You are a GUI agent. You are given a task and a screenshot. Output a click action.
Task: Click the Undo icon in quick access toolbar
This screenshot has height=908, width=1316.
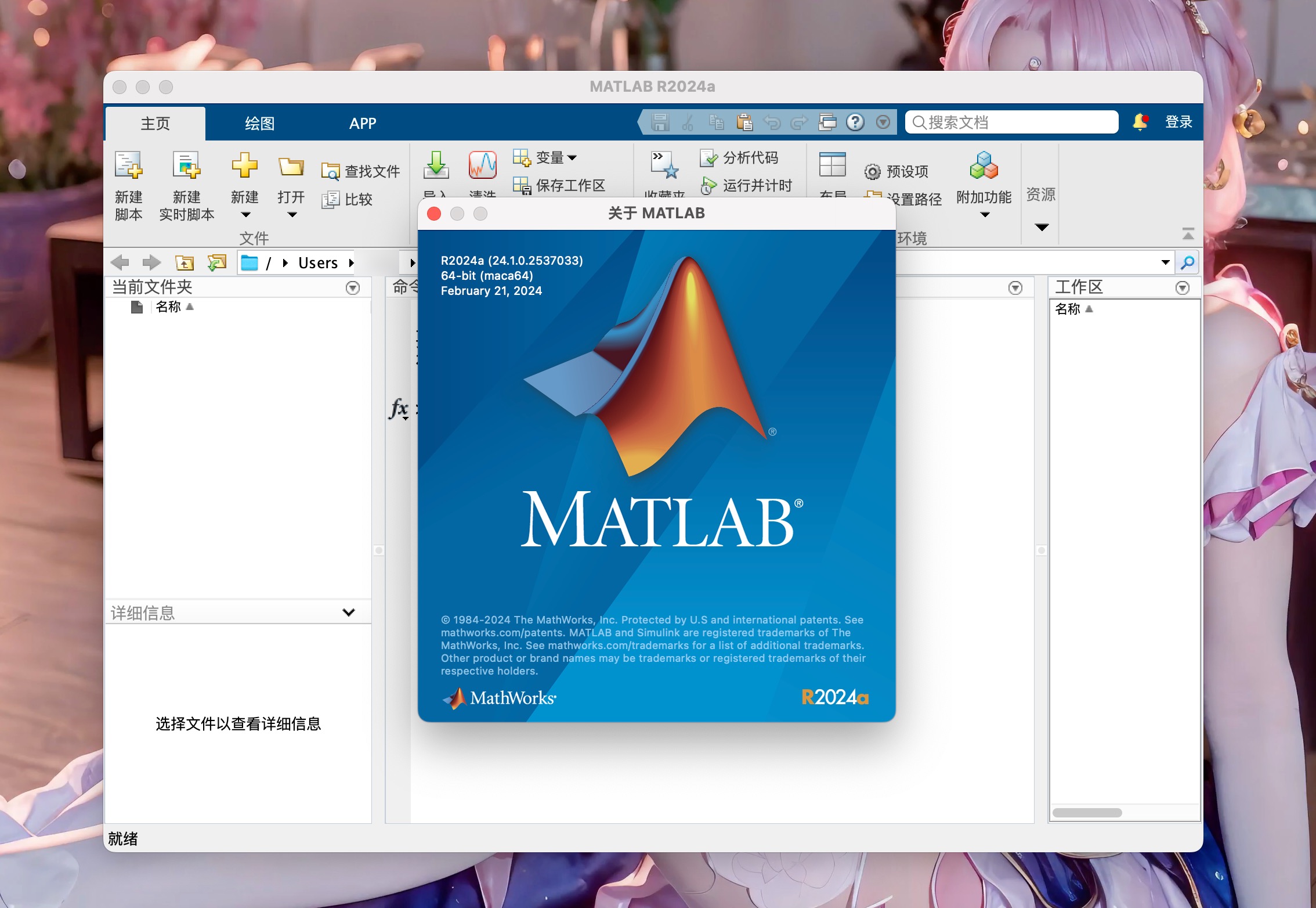772,122
